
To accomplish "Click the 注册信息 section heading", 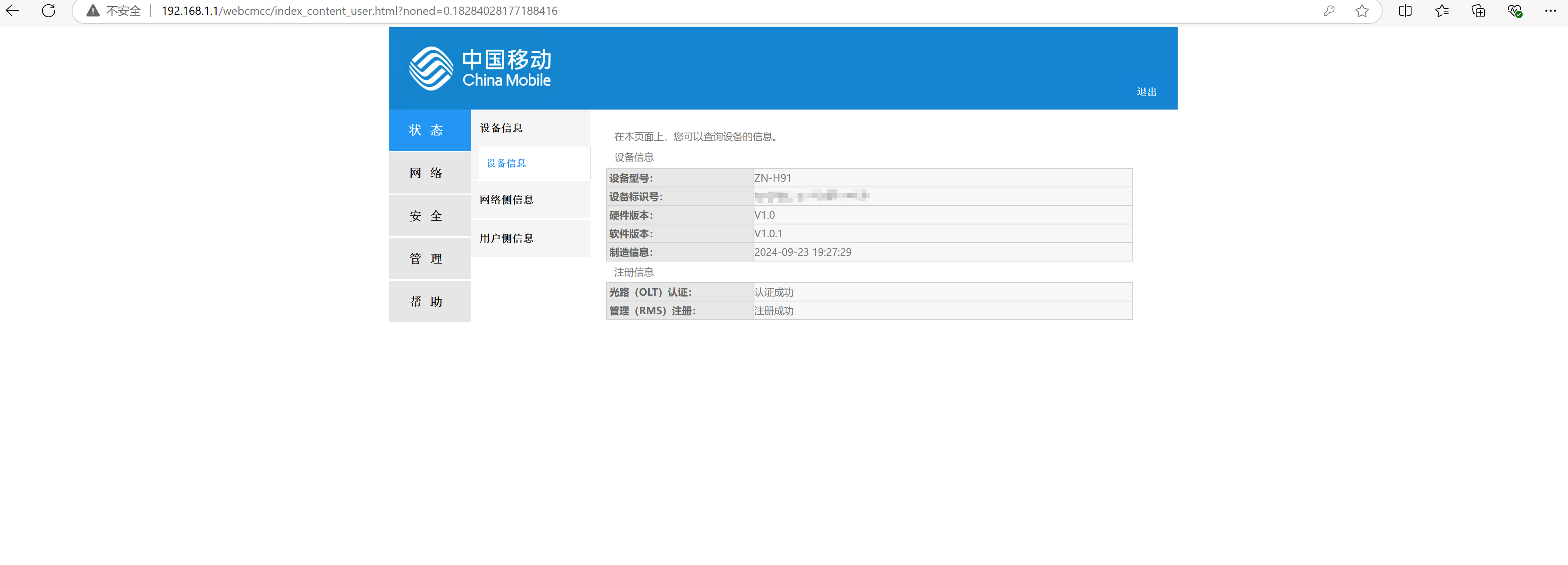I will [x=634, y=272].
